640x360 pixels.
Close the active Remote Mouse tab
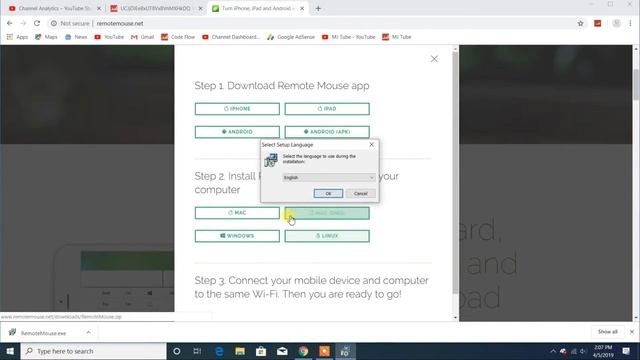coord(302,8)
